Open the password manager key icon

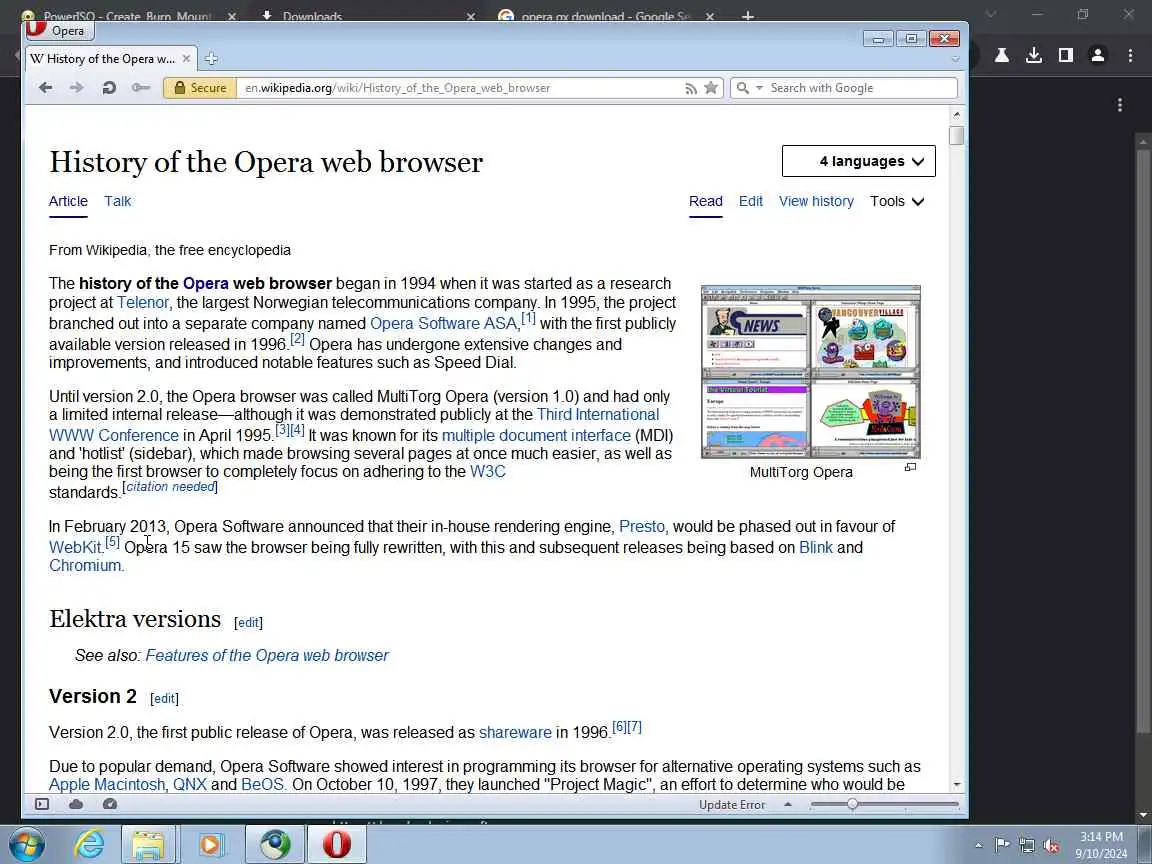tap(140, 87)
